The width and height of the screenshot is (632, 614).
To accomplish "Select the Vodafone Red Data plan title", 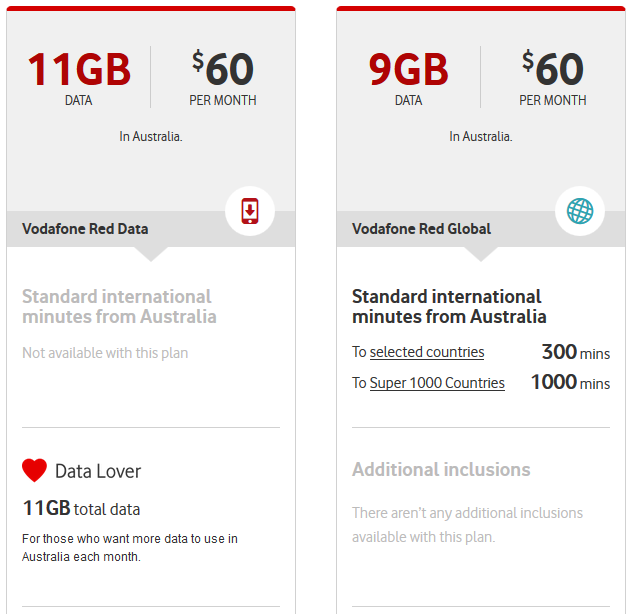I will (85, 229).
